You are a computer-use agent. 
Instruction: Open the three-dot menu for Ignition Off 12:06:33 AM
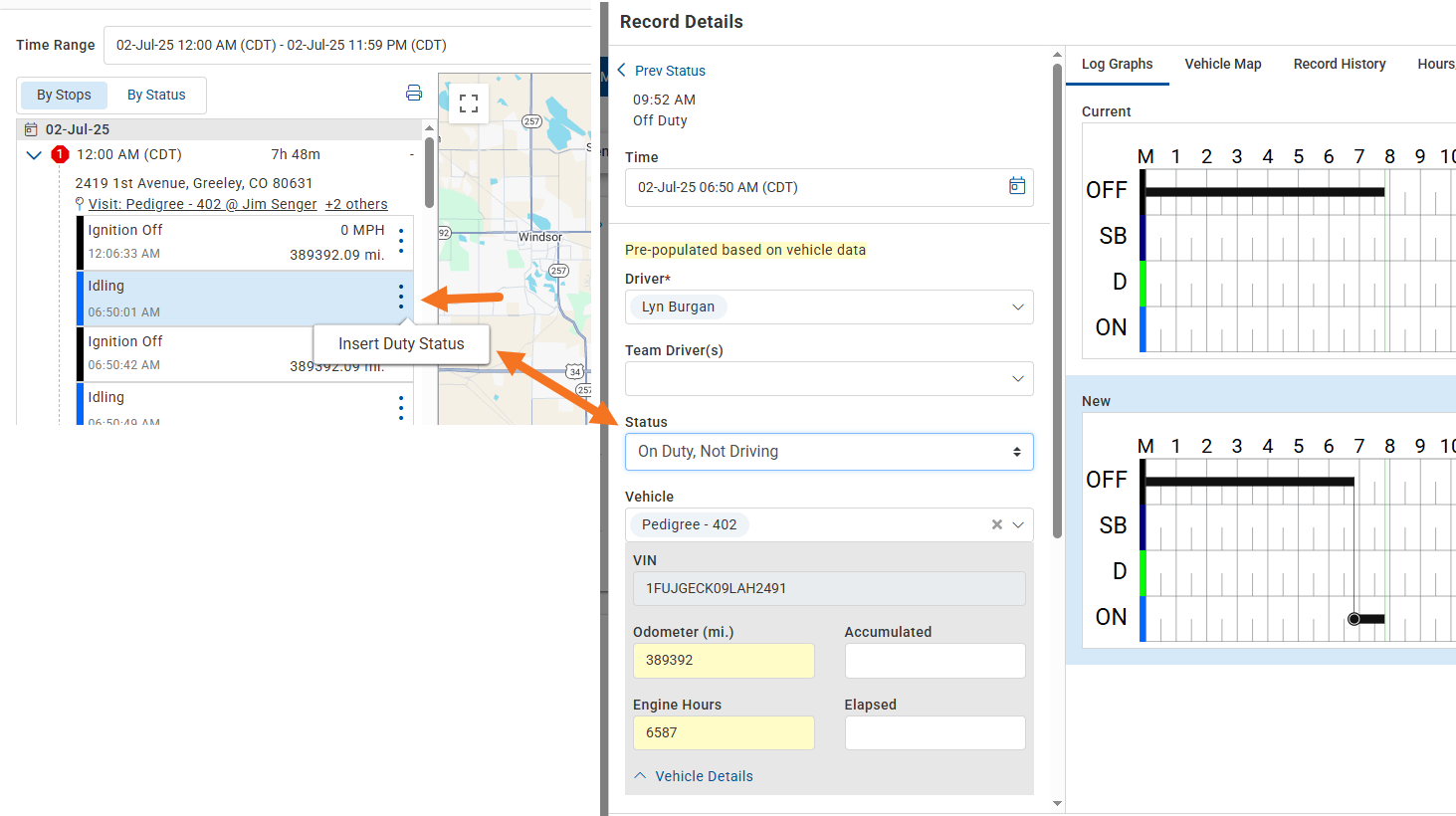401,240
